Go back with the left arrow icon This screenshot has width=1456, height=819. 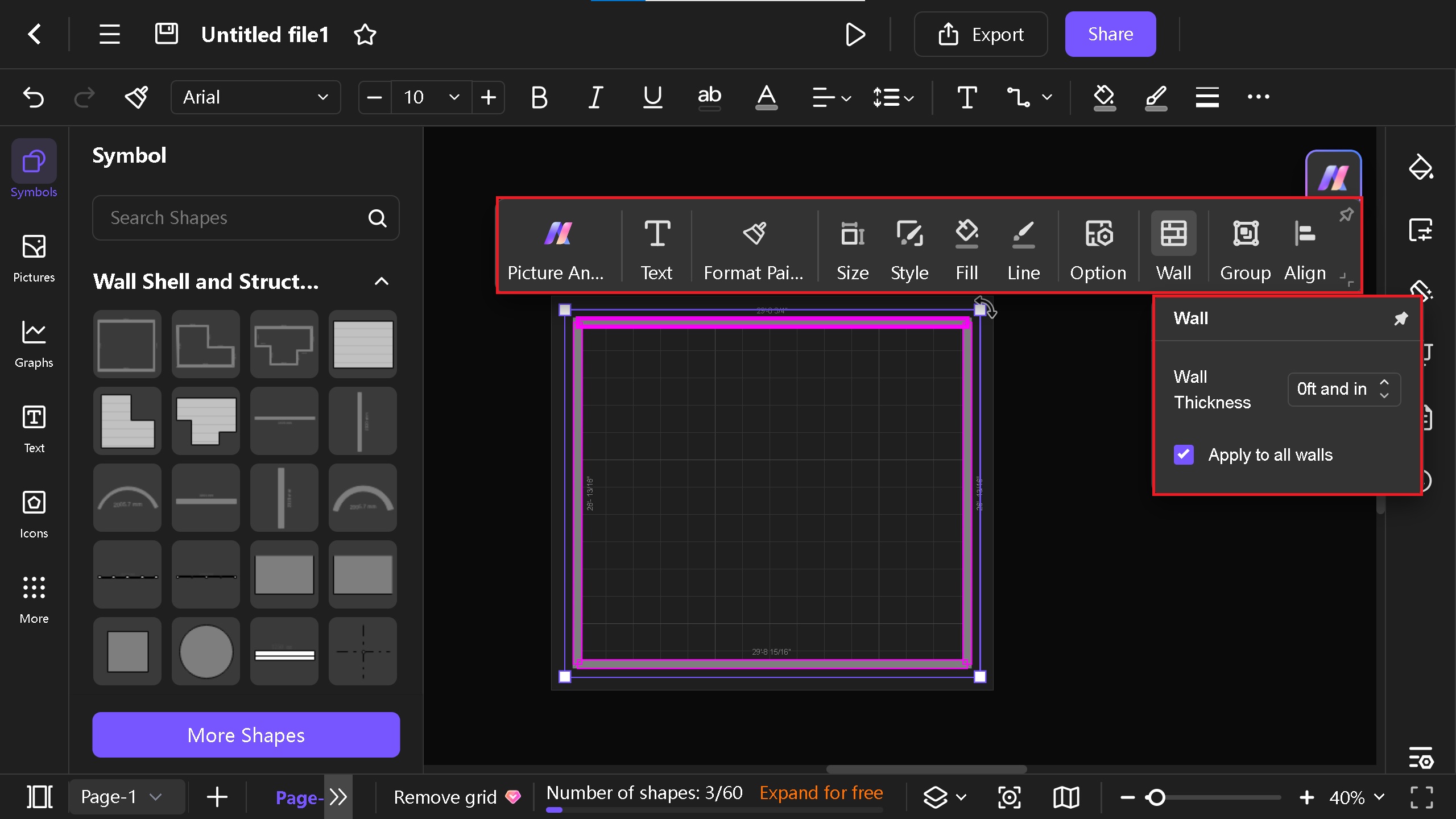pyautogui.click(x=35, y=34)
